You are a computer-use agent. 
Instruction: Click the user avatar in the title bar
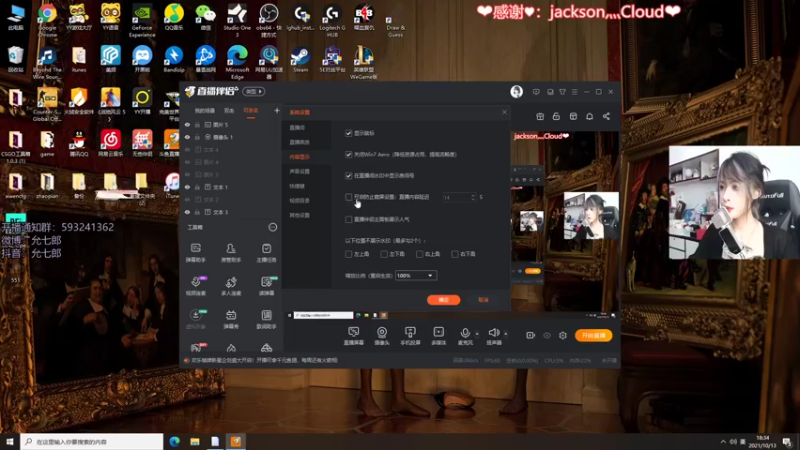click(516, 91)
